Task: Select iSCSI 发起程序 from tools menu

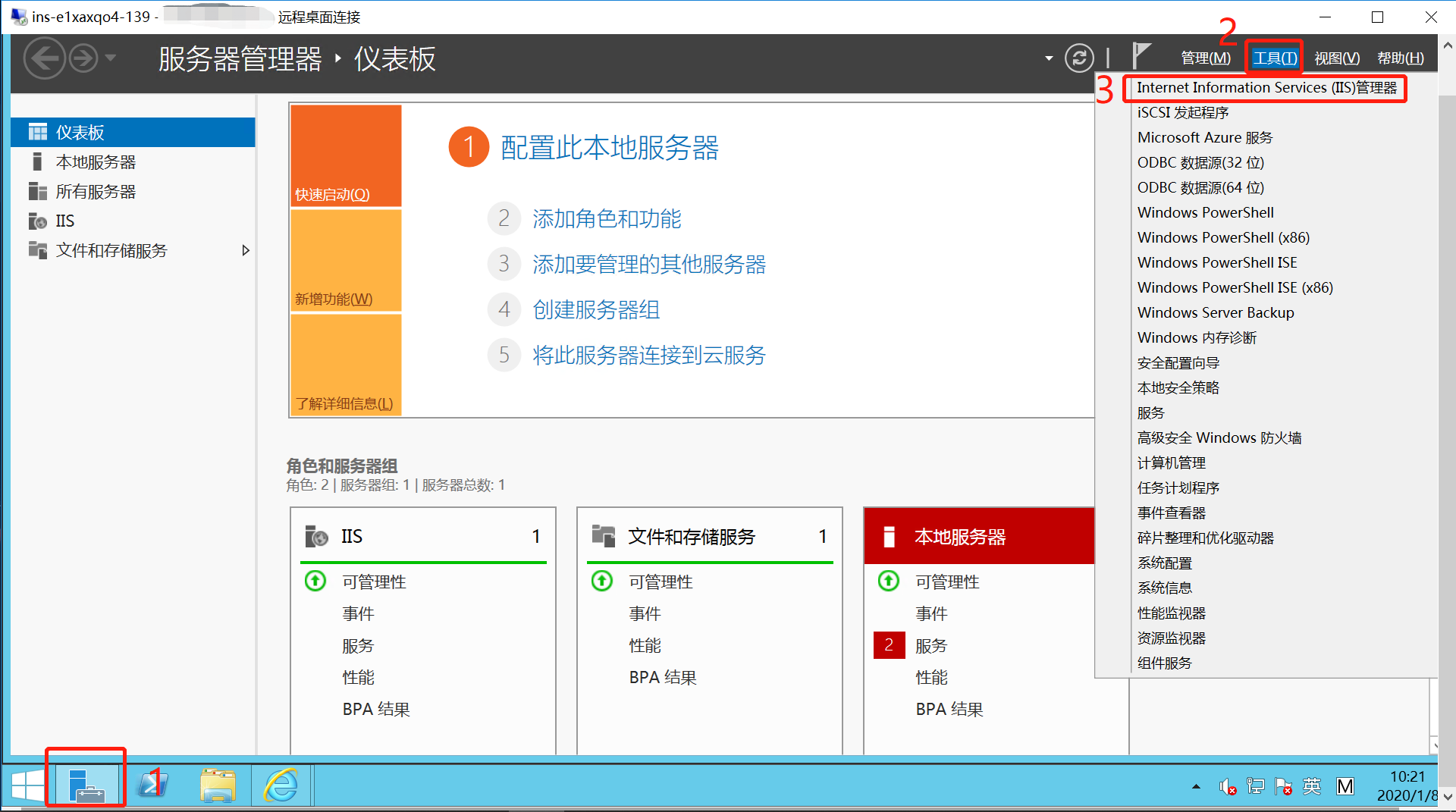Action: 1183,113
